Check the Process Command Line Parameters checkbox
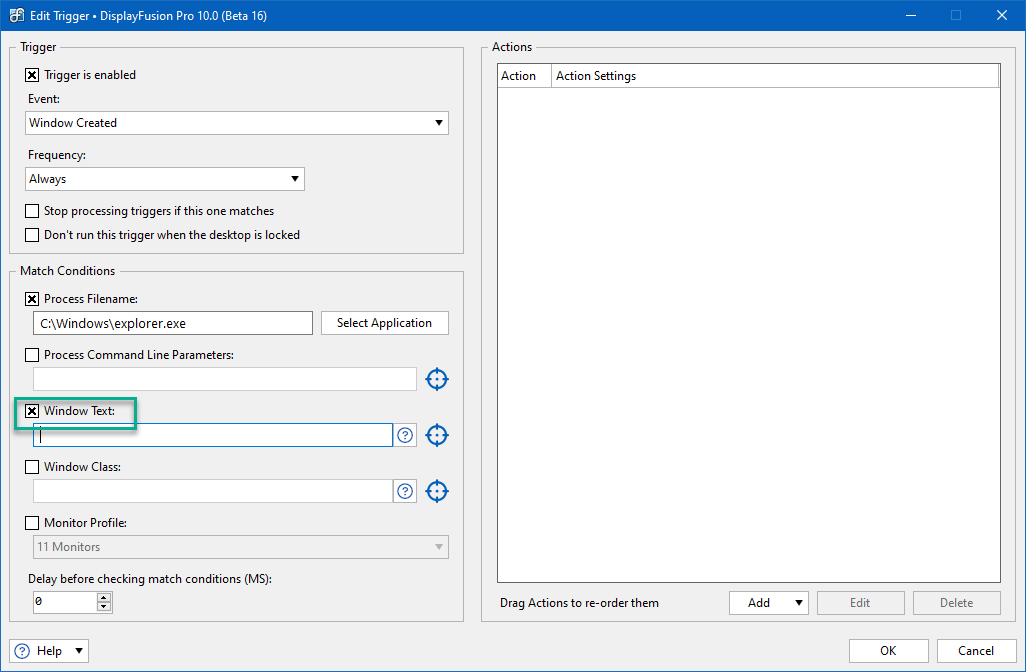The width and height of the screenshot is (1026, 672). point(31,355)
